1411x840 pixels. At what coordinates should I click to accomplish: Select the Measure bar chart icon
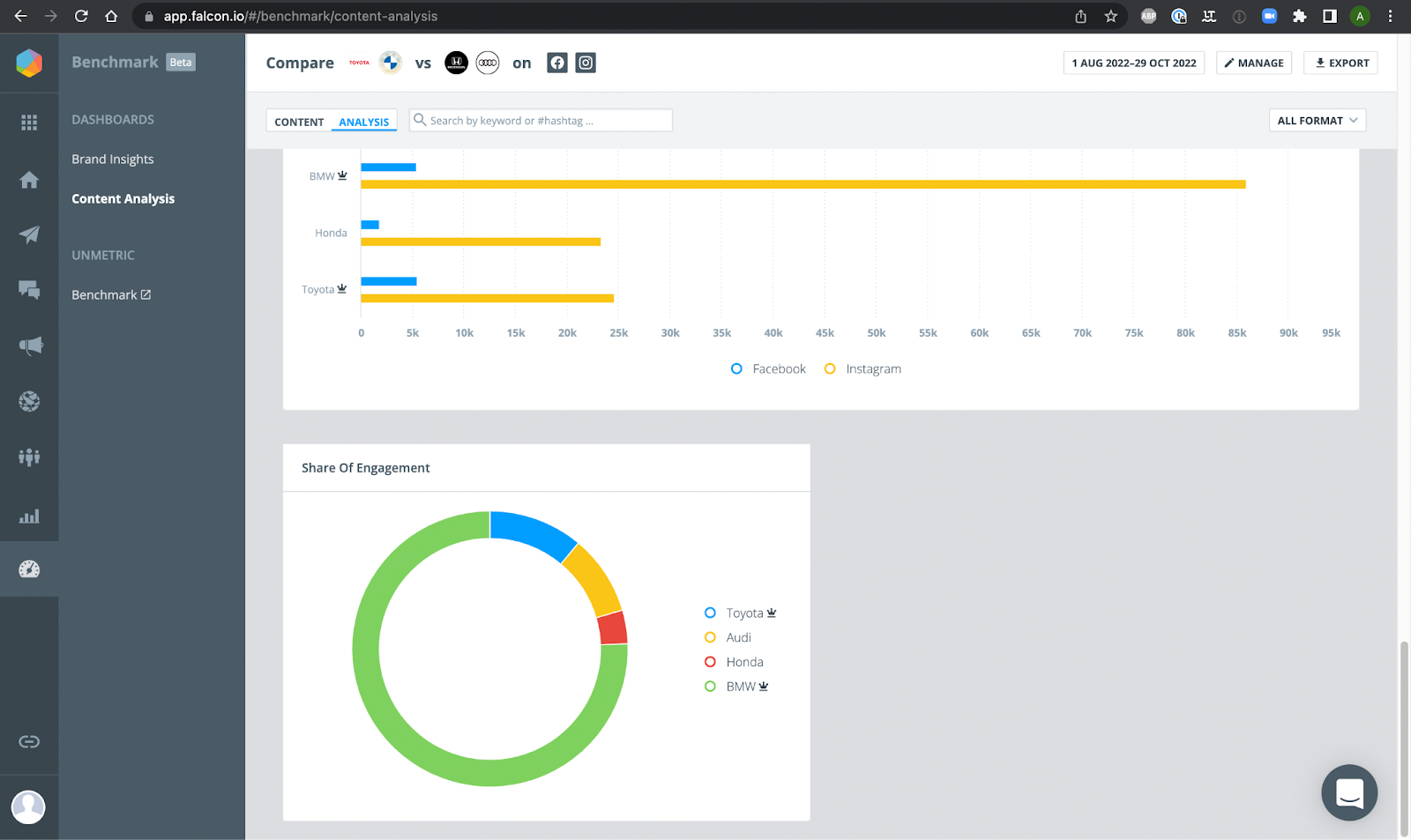[29, 516]
